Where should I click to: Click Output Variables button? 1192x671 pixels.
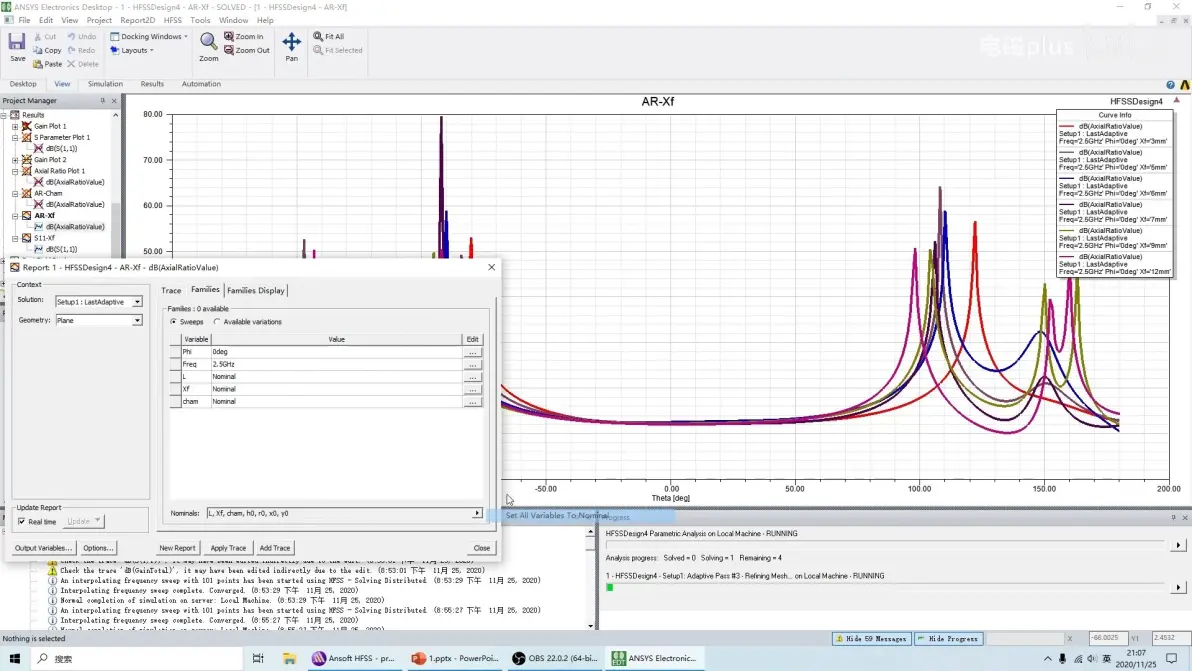click(x=43, y=548)
